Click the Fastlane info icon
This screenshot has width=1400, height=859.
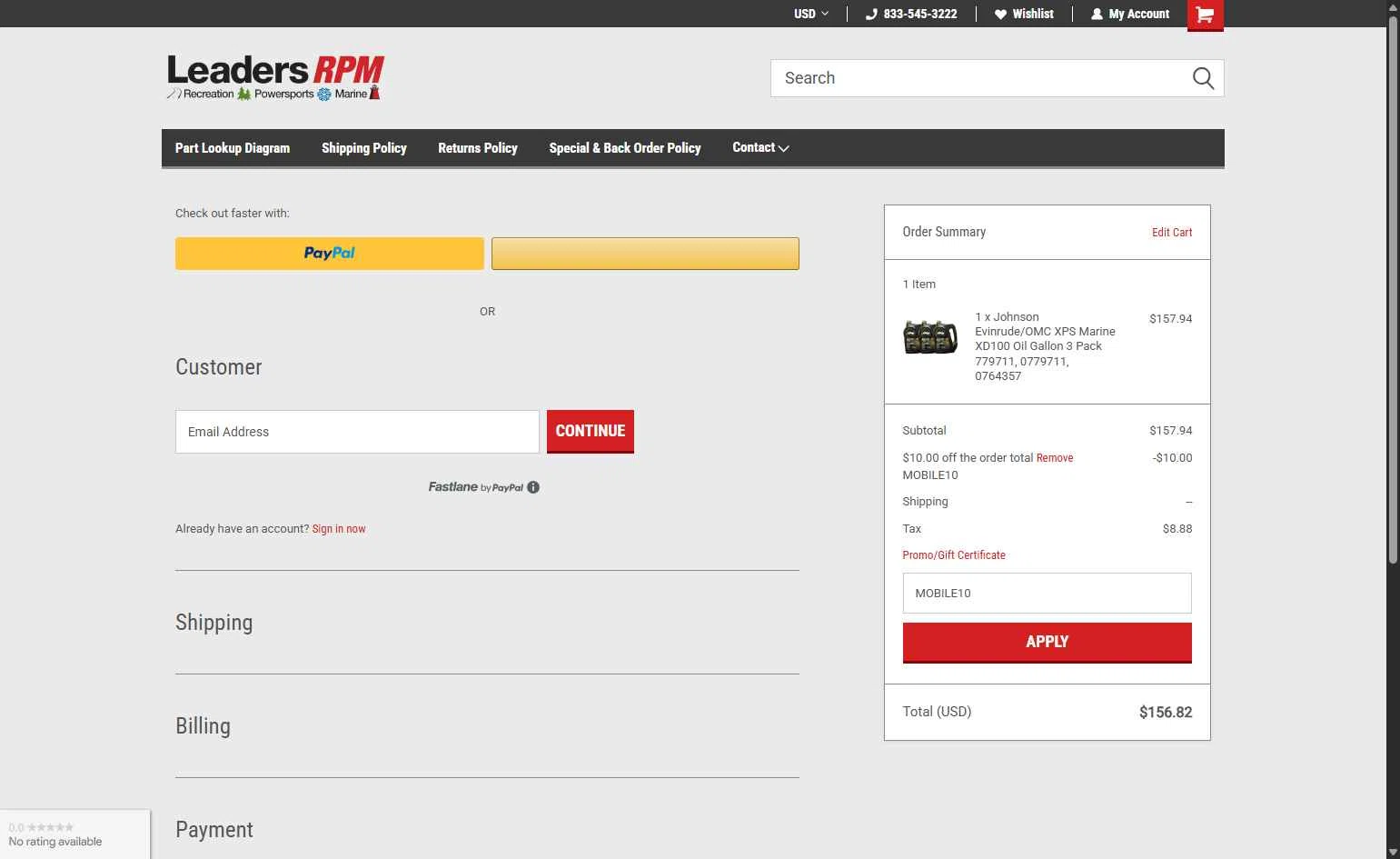[x=533, y=487]
